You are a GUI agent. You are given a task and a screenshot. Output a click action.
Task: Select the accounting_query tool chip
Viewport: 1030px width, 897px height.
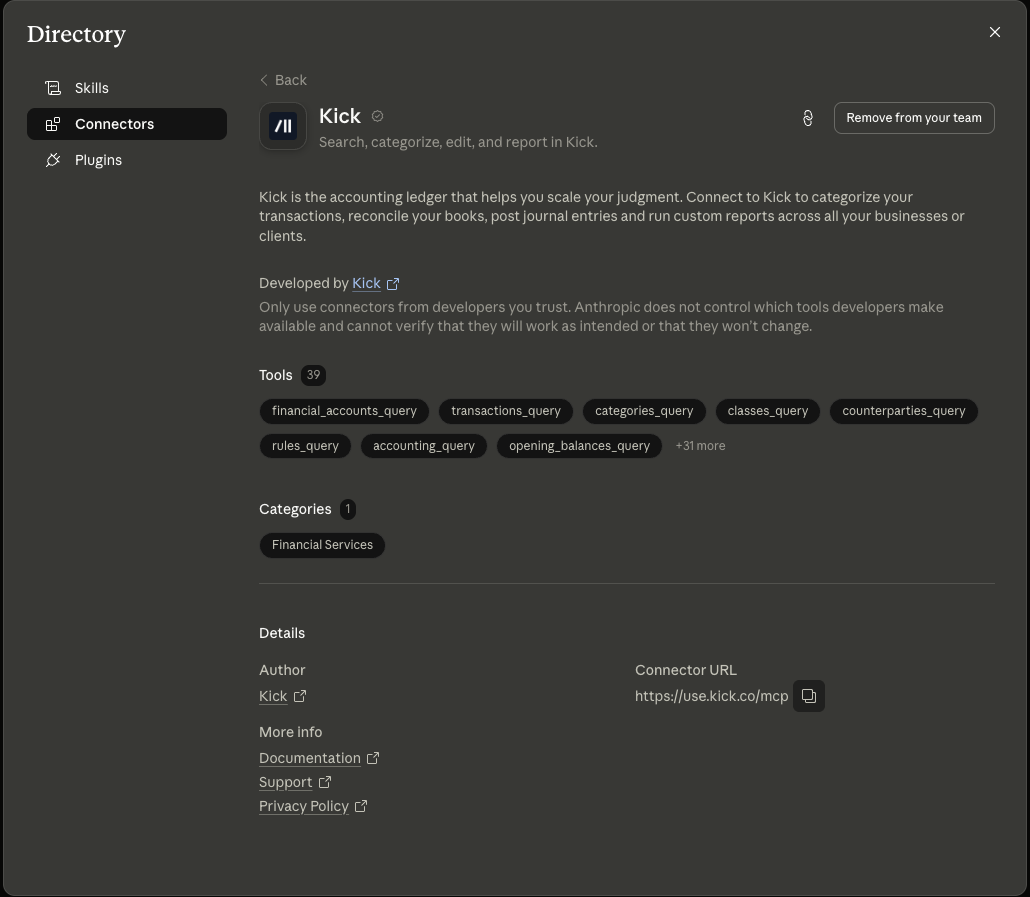click(x=424, y=446)
